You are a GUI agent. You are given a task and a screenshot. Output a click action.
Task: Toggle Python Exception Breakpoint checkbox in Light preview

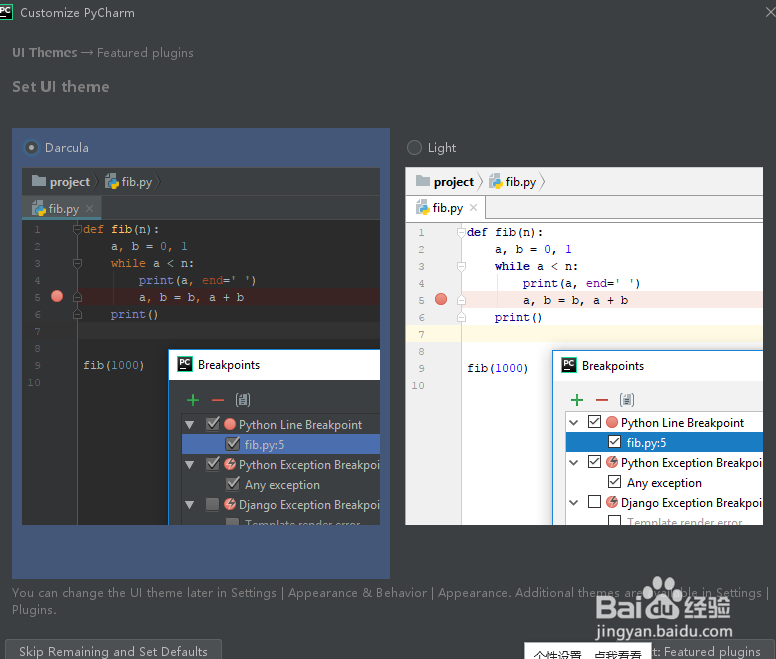tap(594, 462)
